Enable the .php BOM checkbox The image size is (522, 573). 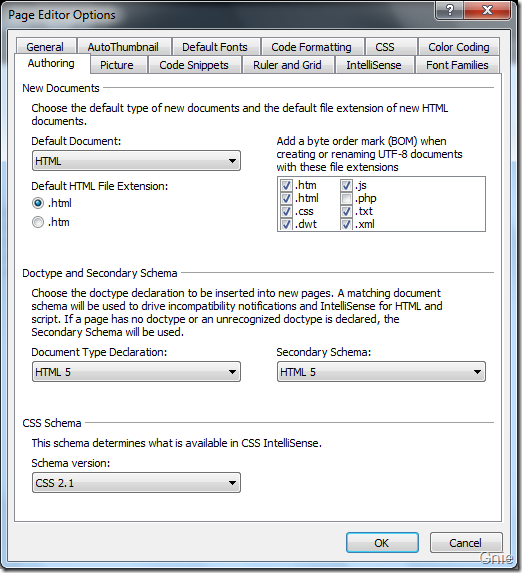pos(347,198)
